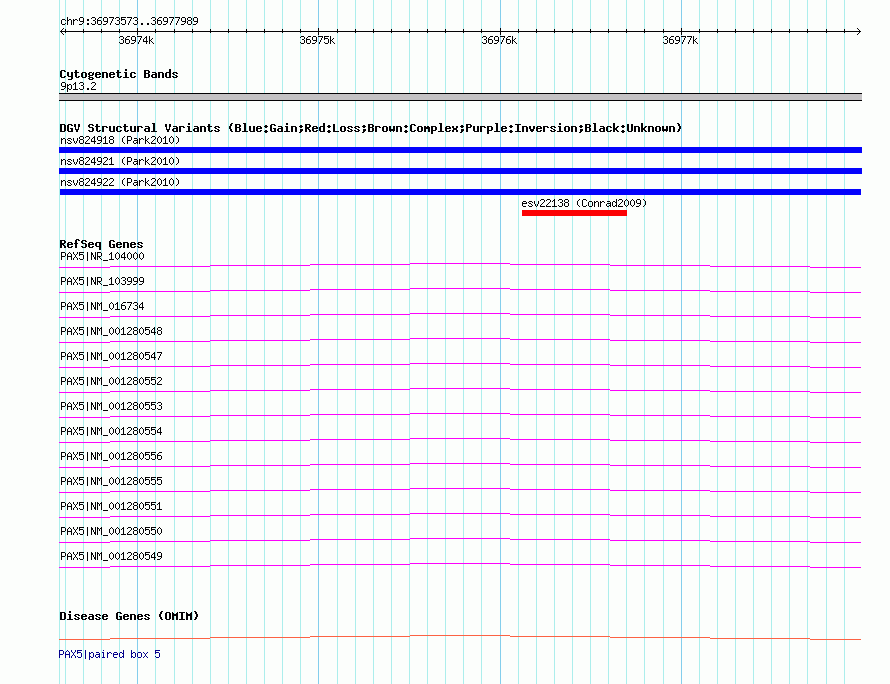Open transcript PAX5|NR_103999
This screenshot has width=890, height=684.
(x=102, y=282)
